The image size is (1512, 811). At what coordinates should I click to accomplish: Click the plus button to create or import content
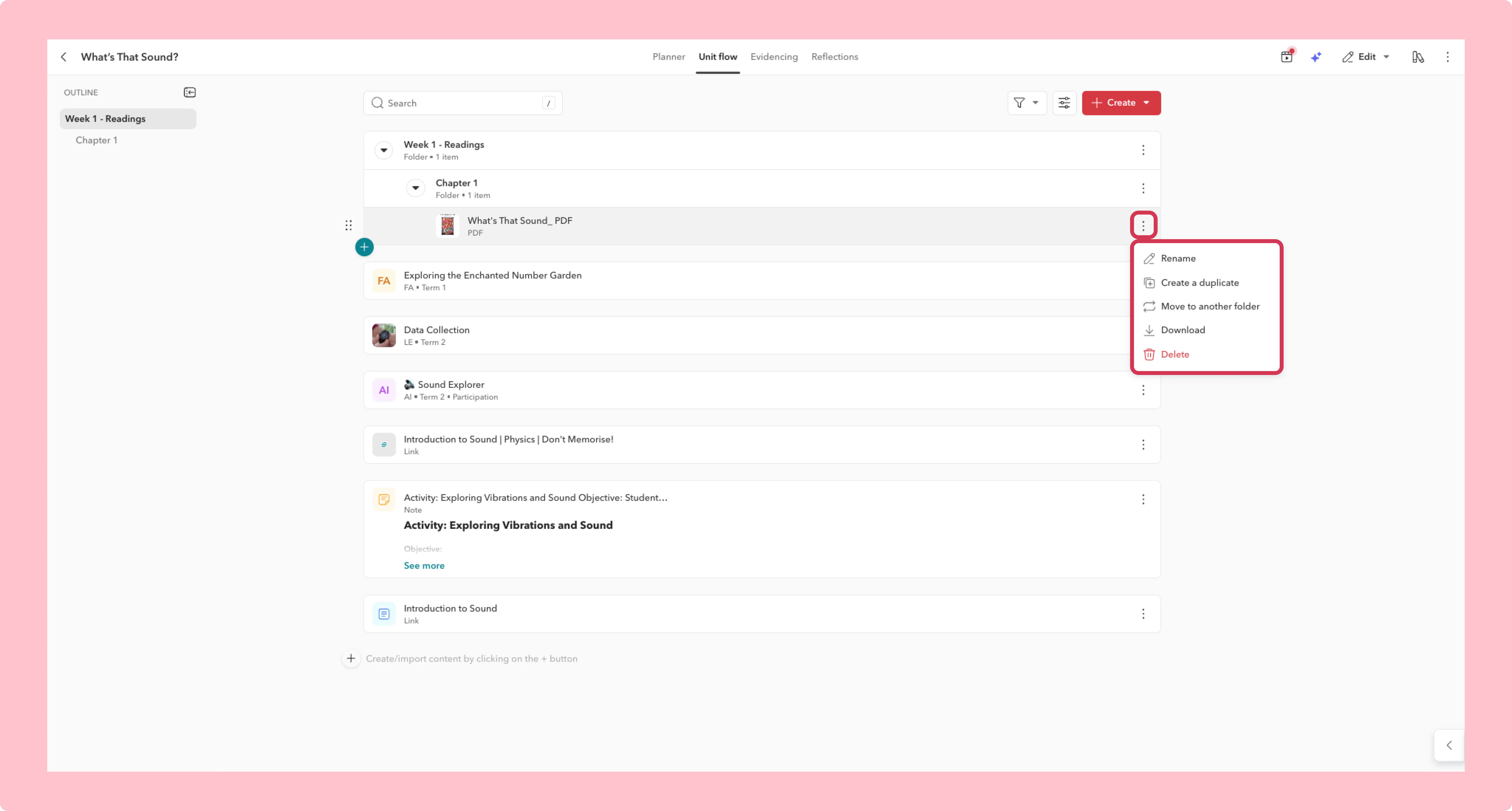[x=351, y=658]
